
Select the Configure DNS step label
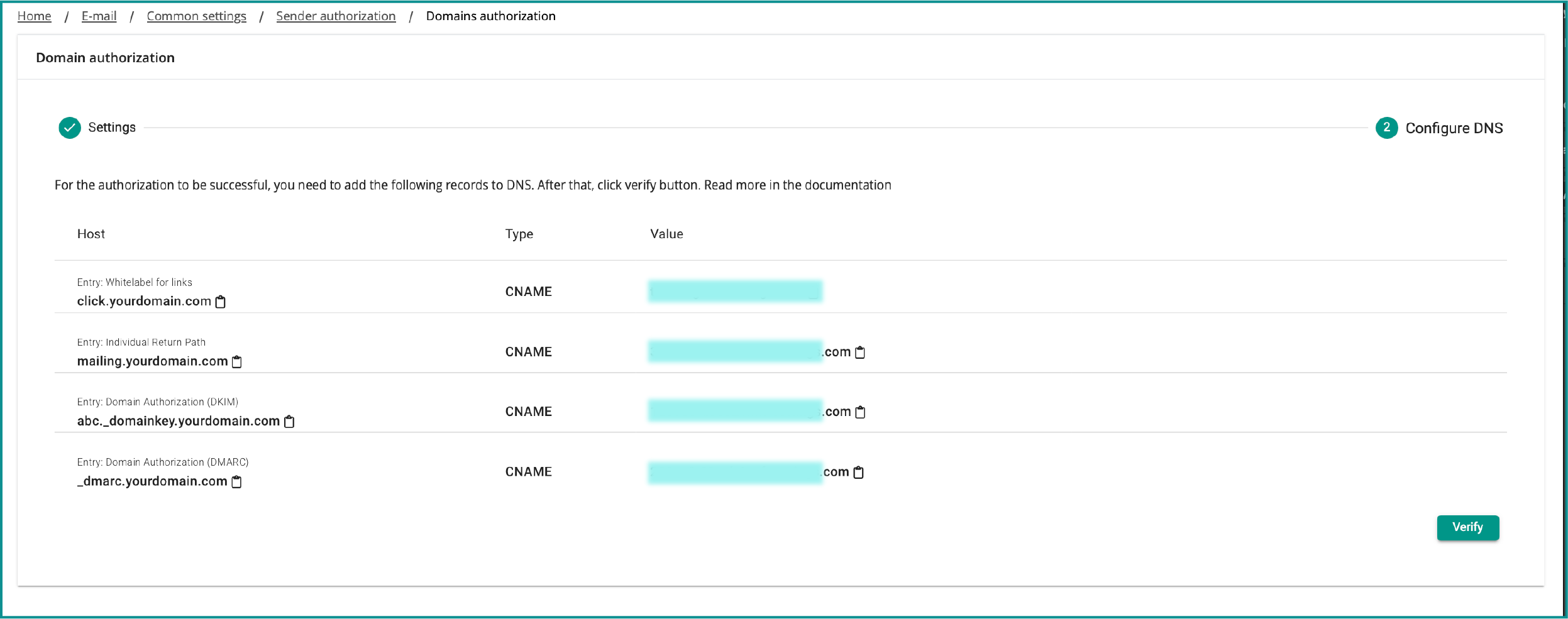coord(1454,128)
